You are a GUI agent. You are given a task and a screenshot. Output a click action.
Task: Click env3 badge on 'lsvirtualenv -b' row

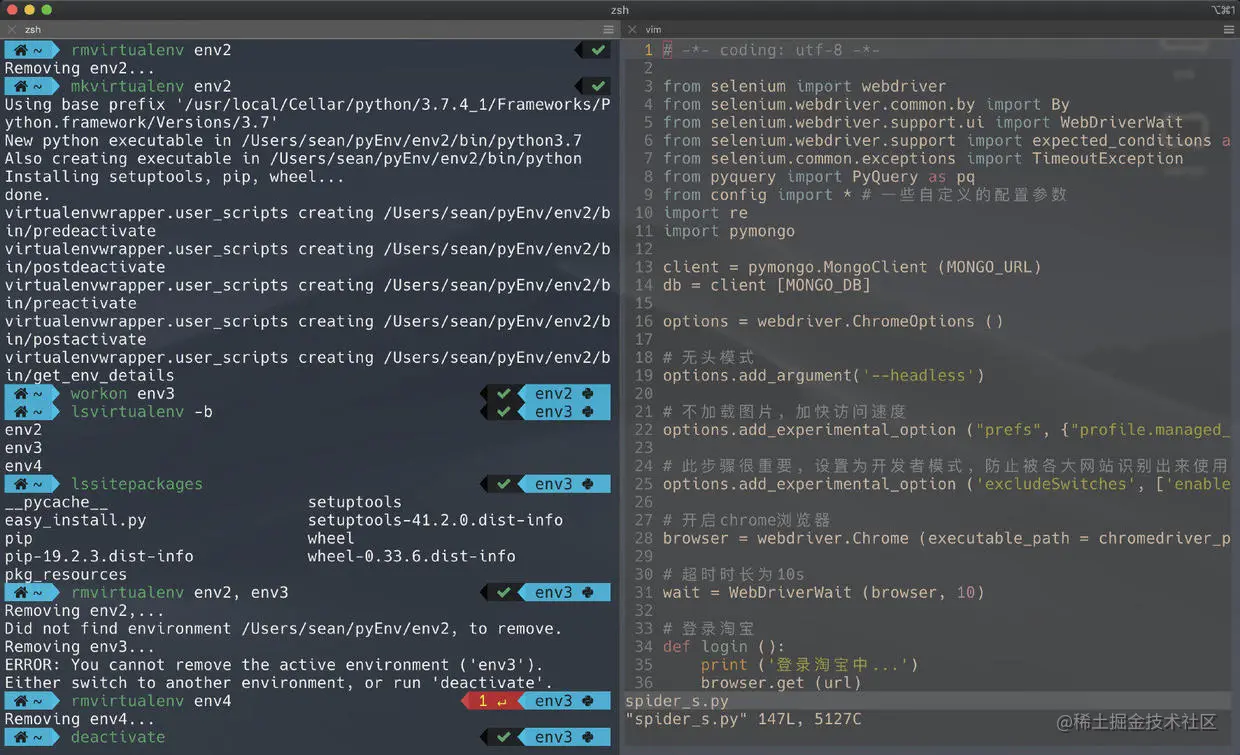click(x=564, y=412)
